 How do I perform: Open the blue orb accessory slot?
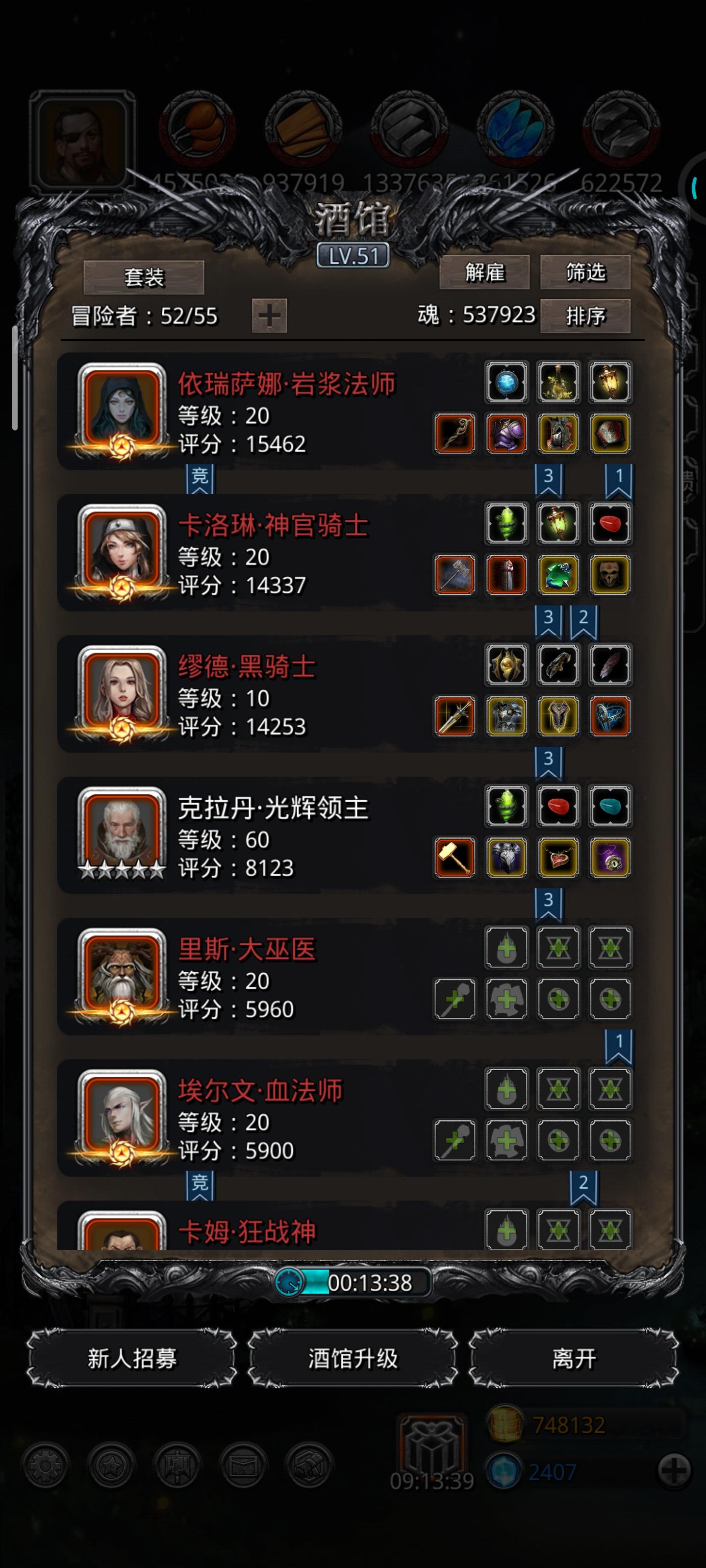click(x=506, y=382)
